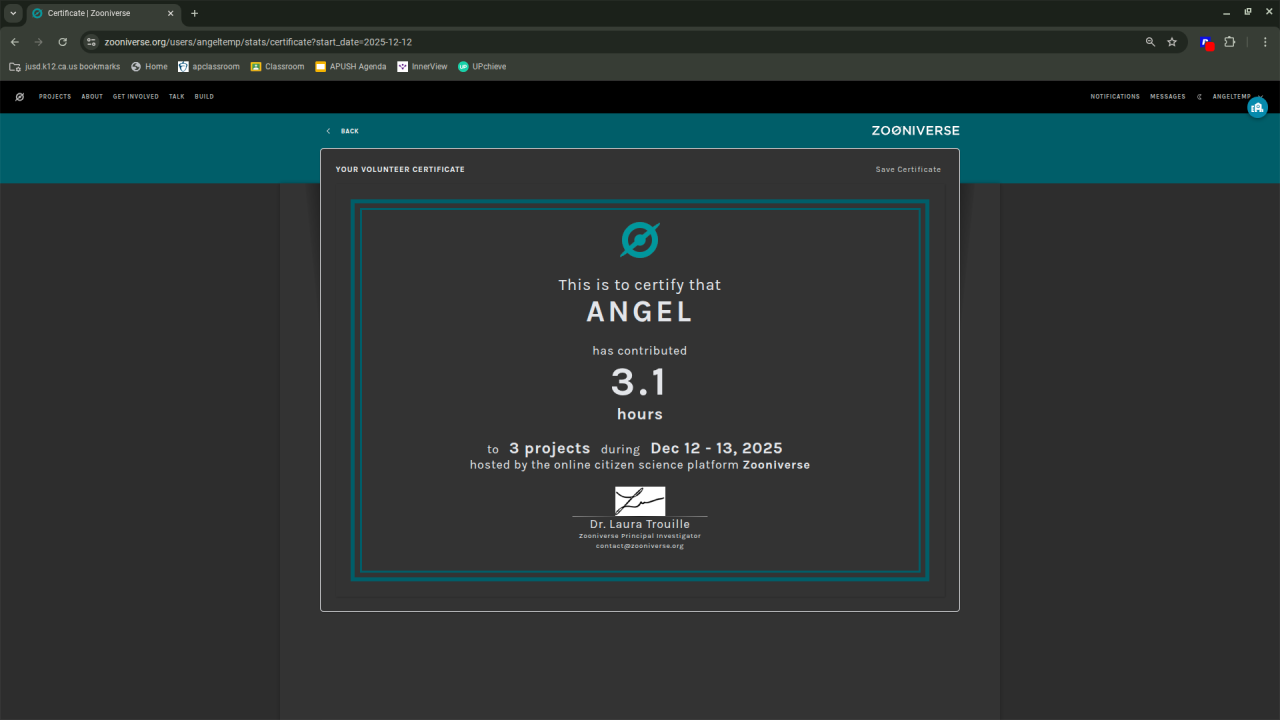
Task: Click the browser forward arrow
Action: point(38,42)
